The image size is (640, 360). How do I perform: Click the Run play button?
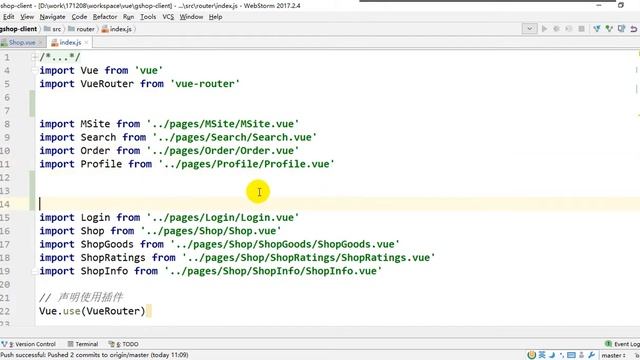click(x=544, y=29)
